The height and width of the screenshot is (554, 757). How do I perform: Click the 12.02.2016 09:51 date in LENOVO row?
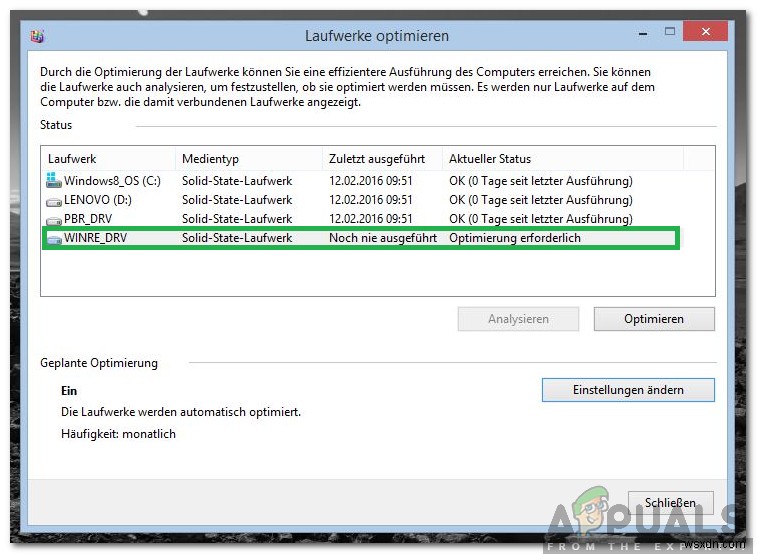pos(371,200)
